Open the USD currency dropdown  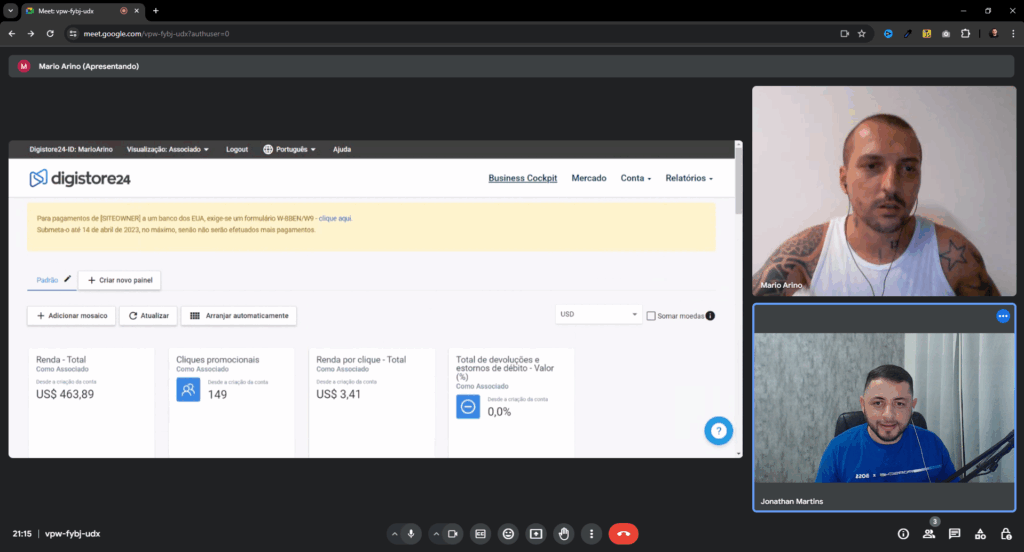[x=598, y=315]
